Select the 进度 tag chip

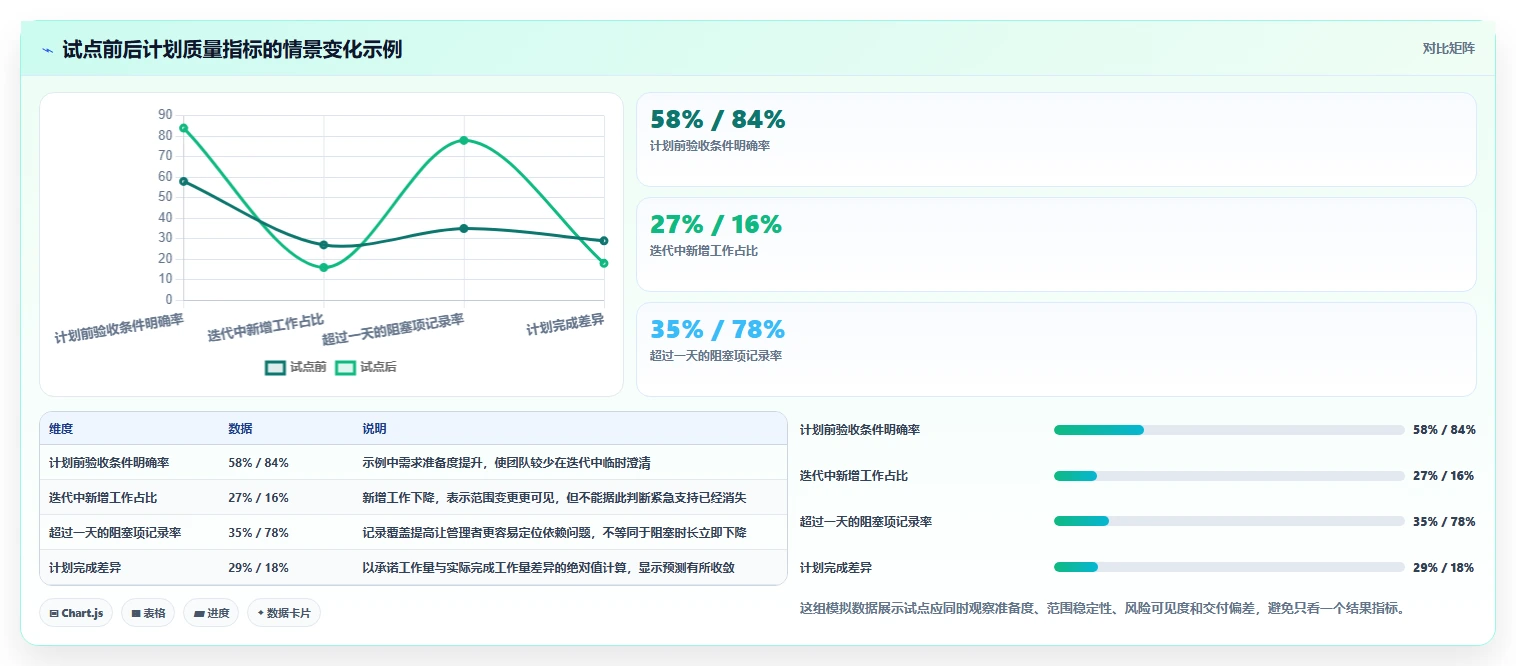211,613
